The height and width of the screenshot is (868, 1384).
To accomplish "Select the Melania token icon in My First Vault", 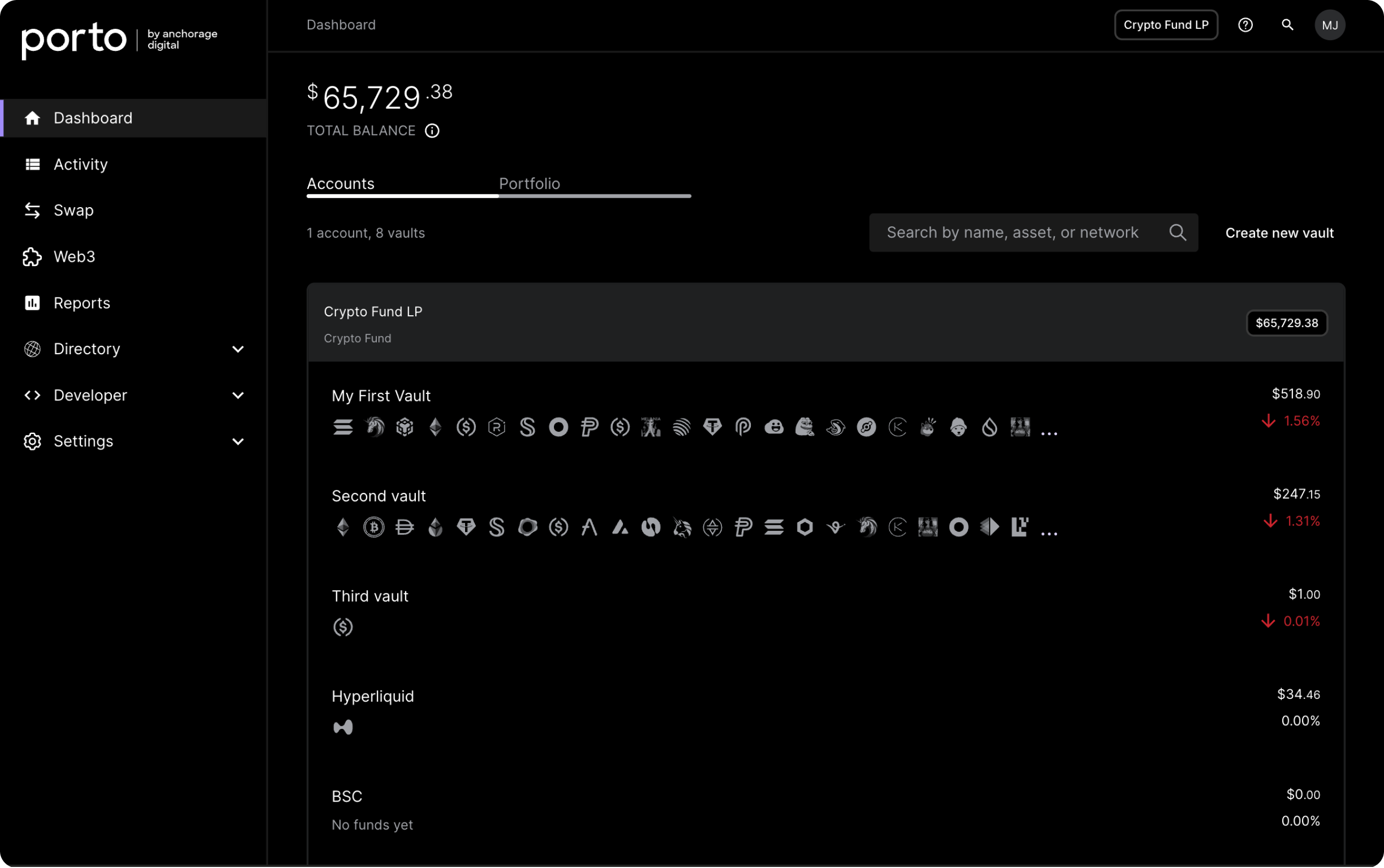I will [651, 427].
